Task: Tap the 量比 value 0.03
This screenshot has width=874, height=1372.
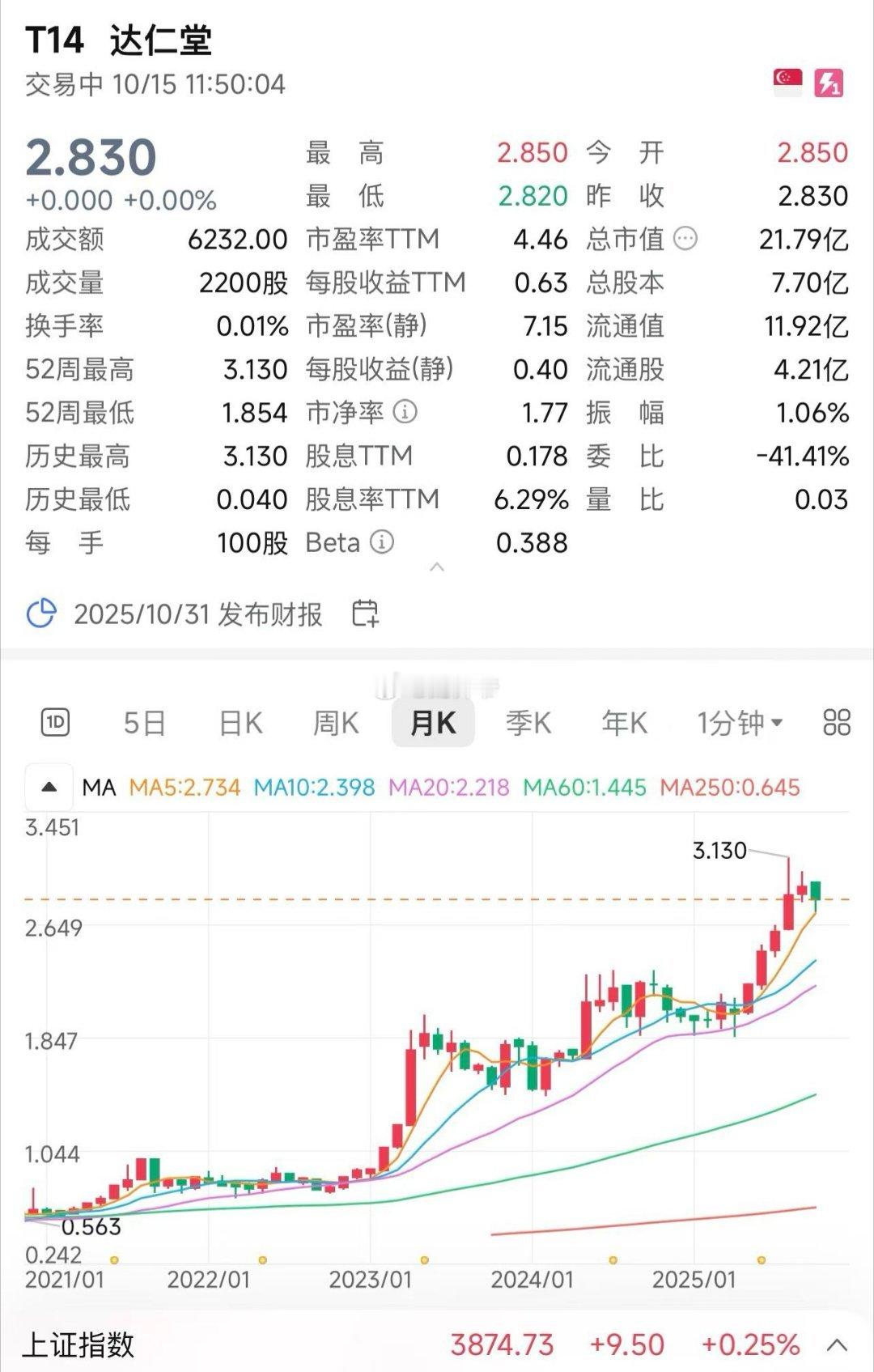Action: coord(821,499)
